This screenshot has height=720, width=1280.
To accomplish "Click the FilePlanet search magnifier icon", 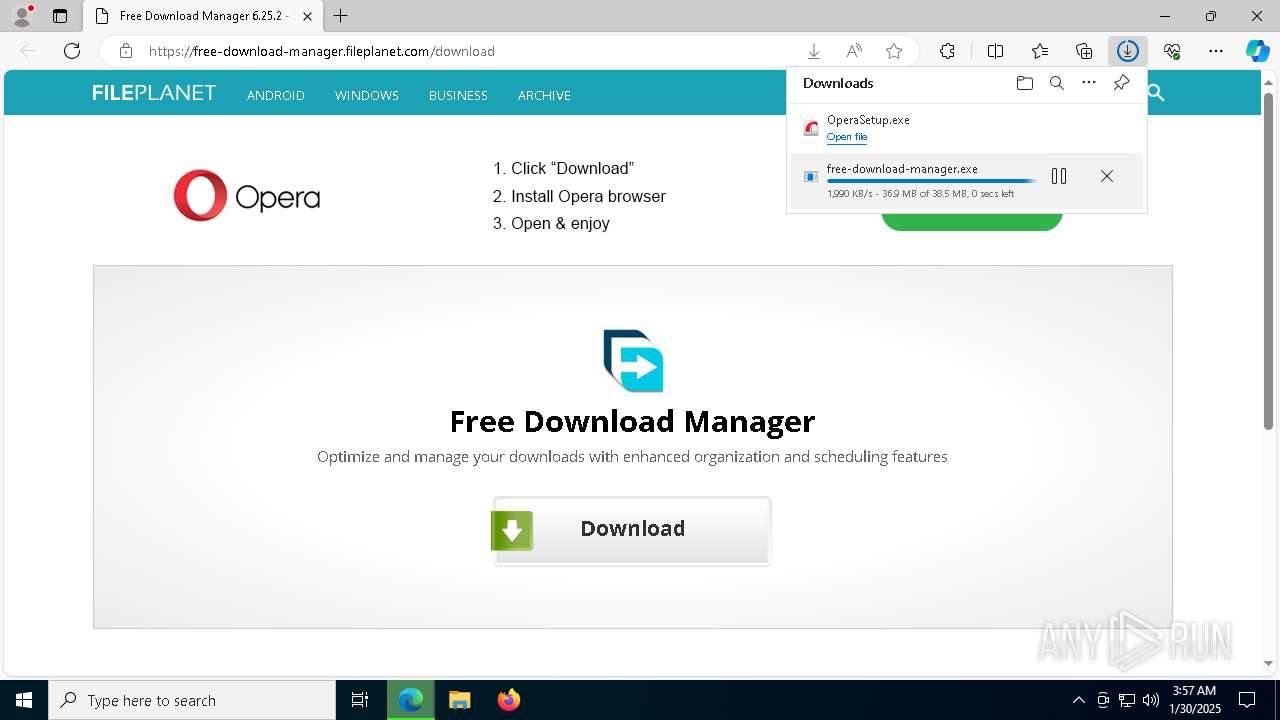I will pyautogui.click(x=1156, y=93).
